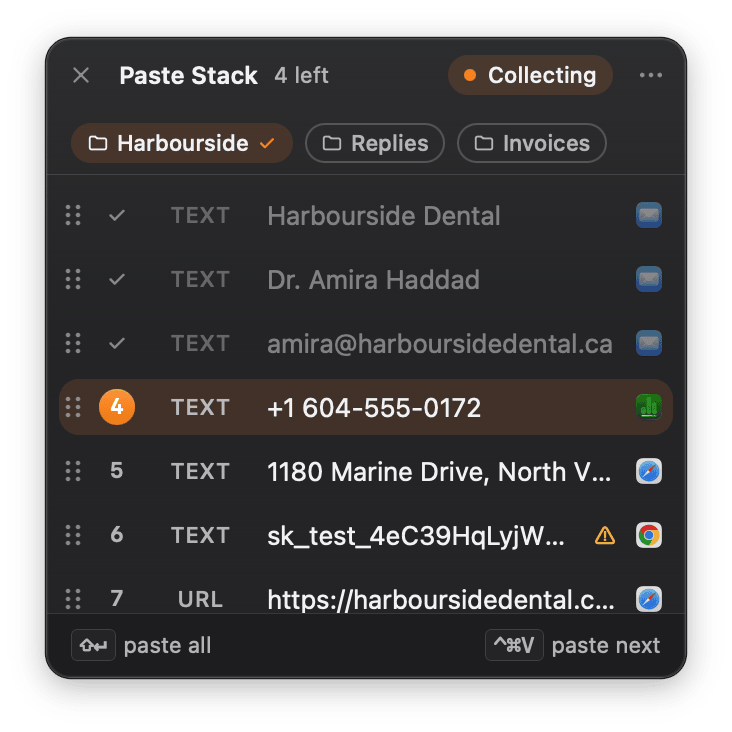Click Mail source icon on Harbourside Dental row
The width and height of the screenshot is (732, 732).
tap(649, 215)
